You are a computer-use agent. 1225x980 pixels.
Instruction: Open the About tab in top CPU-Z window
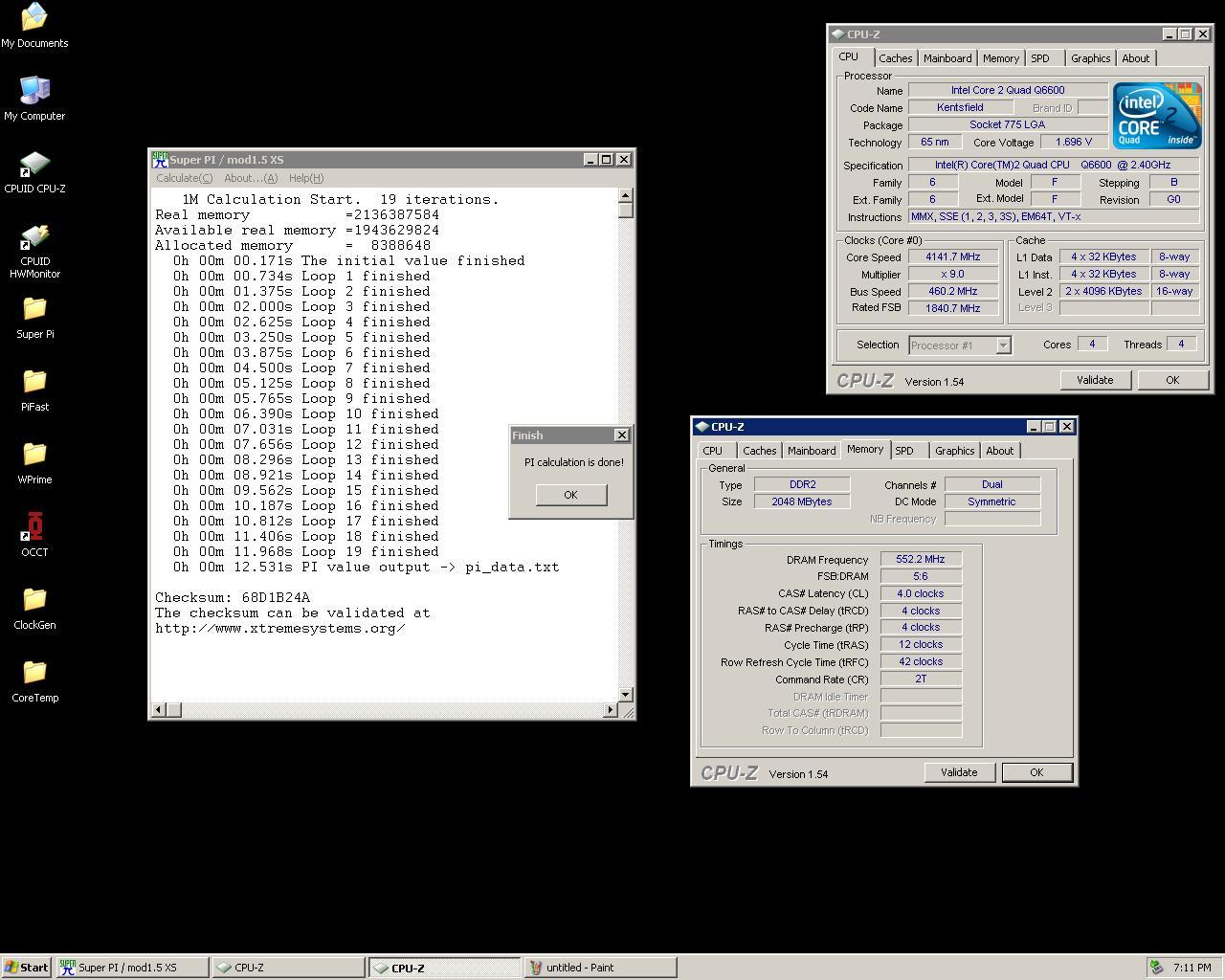(1136, 58)
